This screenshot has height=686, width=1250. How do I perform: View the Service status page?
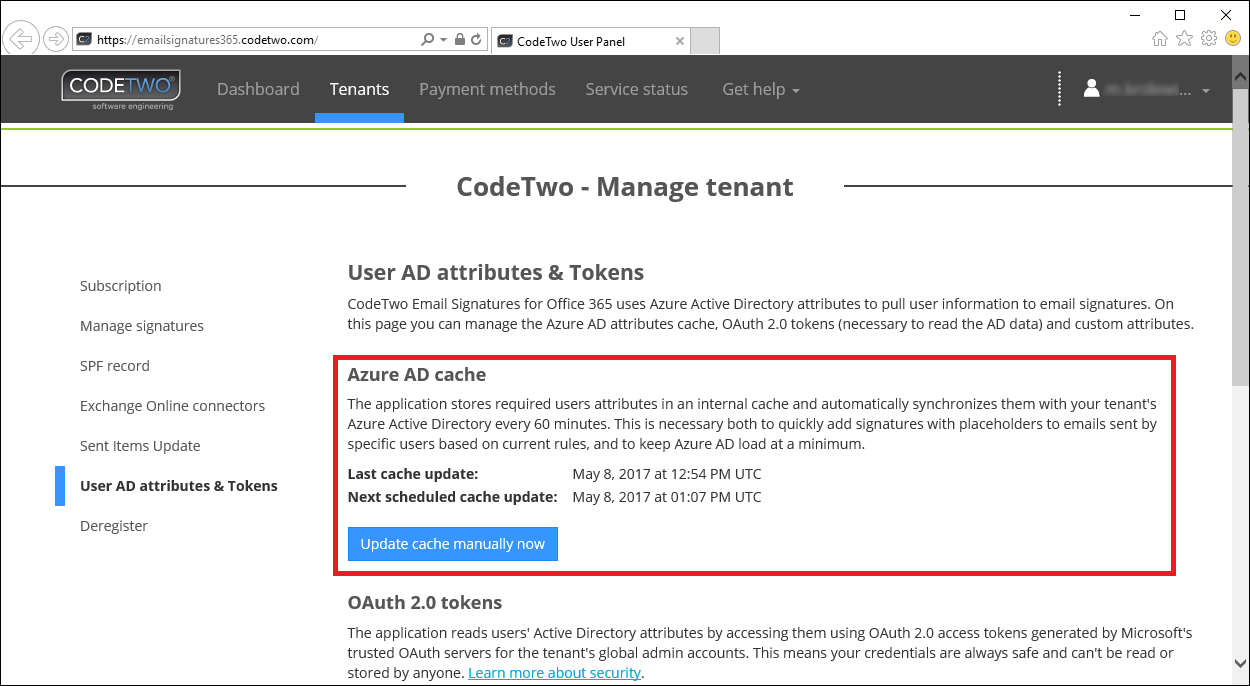click(637, 89)
